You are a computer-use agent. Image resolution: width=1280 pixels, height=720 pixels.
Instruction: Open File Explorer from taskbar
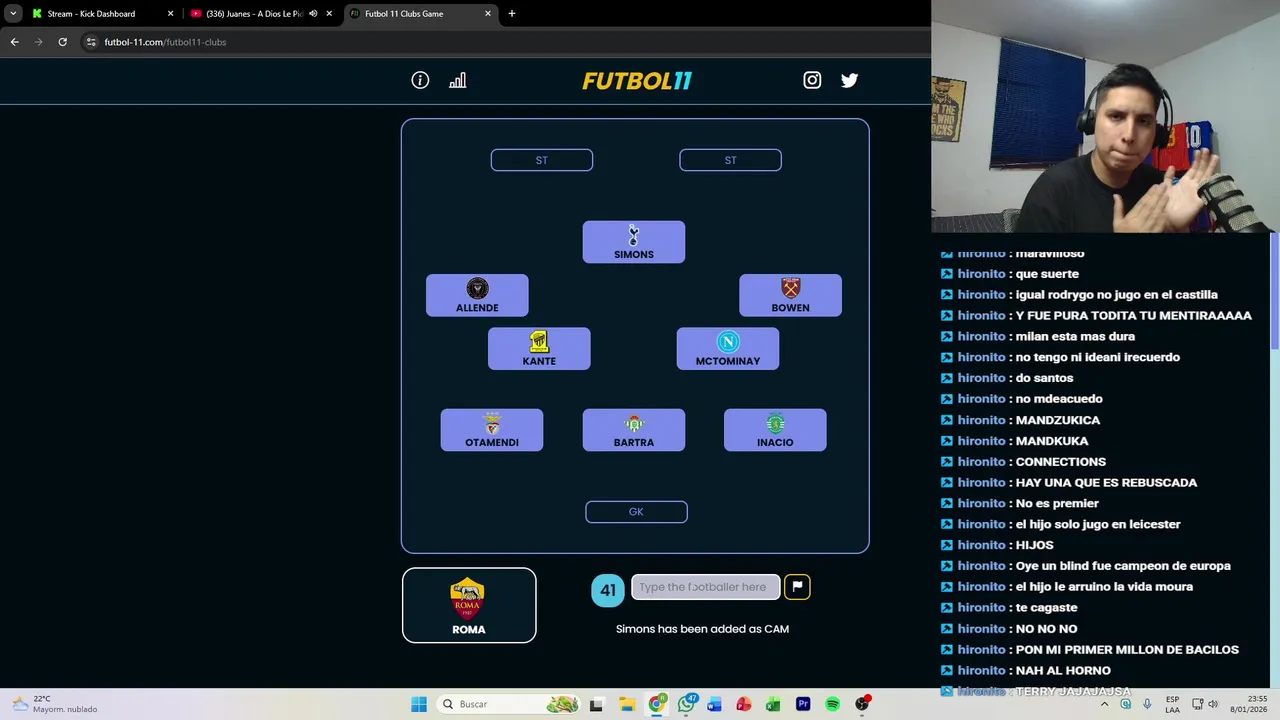pyautogui.click(x=626, y=704)
